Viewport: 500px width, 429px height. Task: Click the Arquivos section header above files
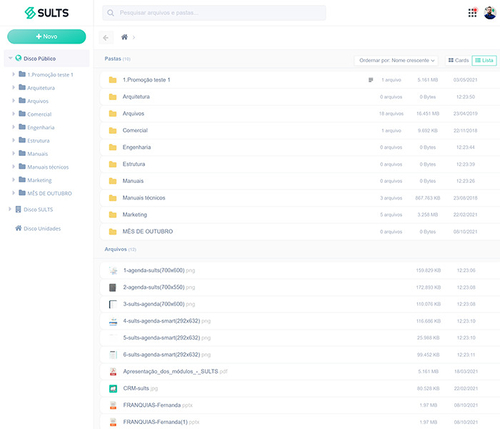tap(120, 249)
